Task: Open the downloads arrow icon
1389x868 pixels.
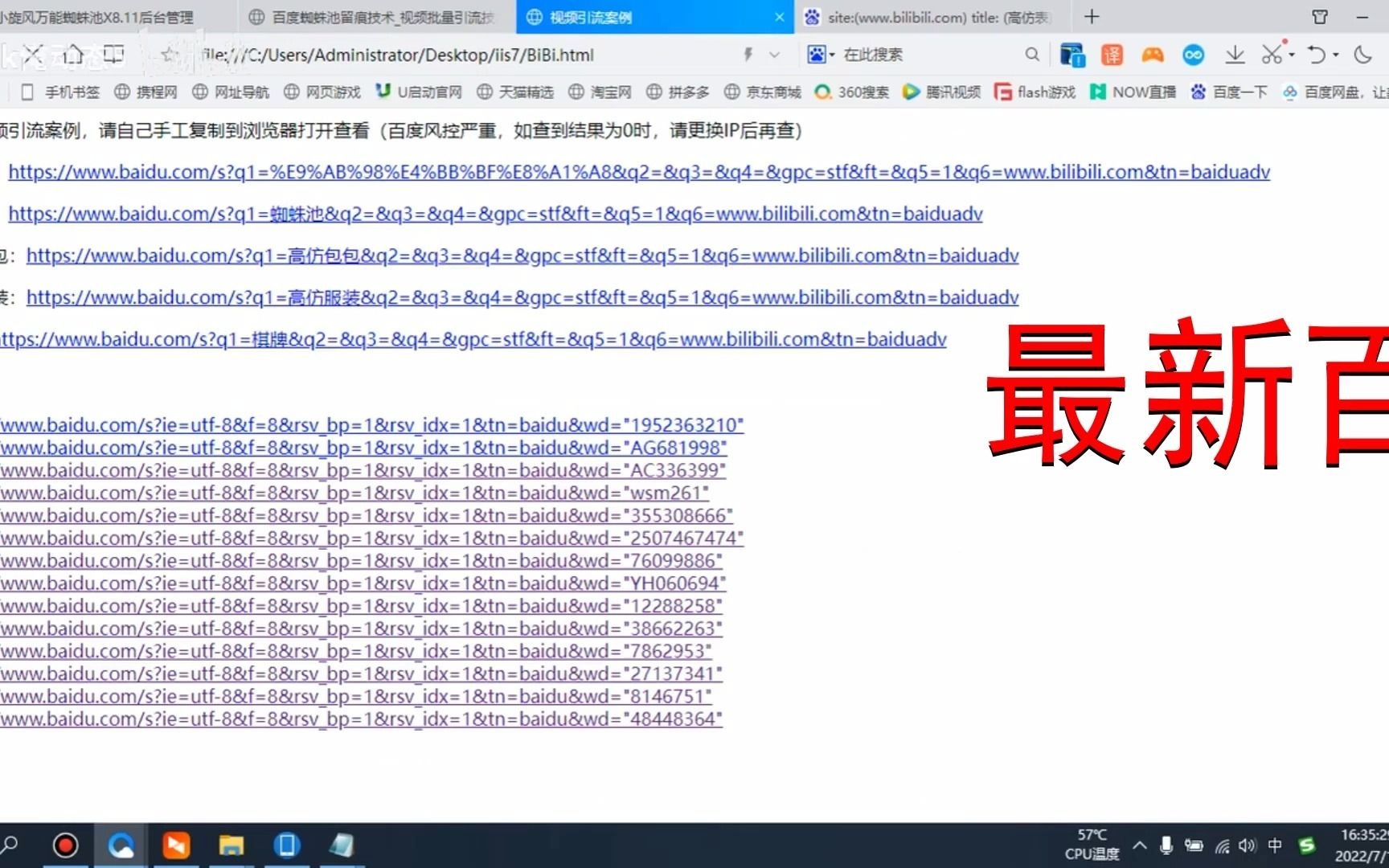Action: tap(1235, 55)
